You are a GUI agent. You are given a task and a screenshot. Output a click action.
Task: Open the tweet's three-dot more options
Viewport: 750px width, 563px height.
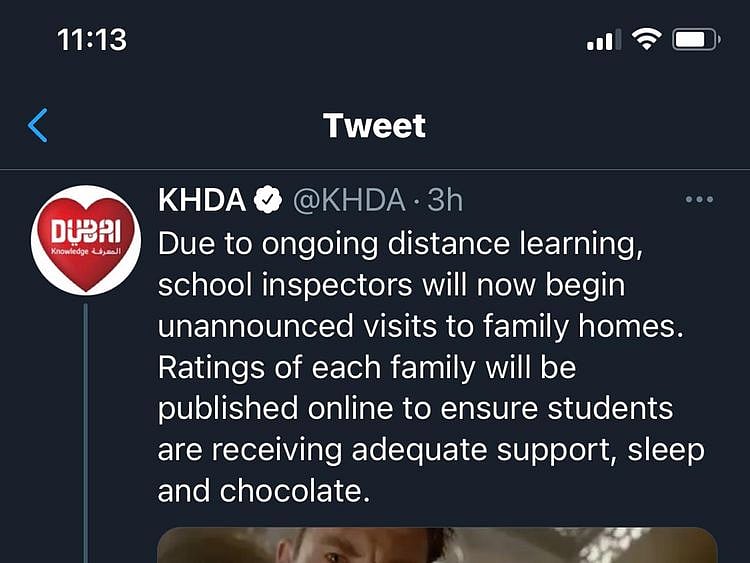point(699,200)
